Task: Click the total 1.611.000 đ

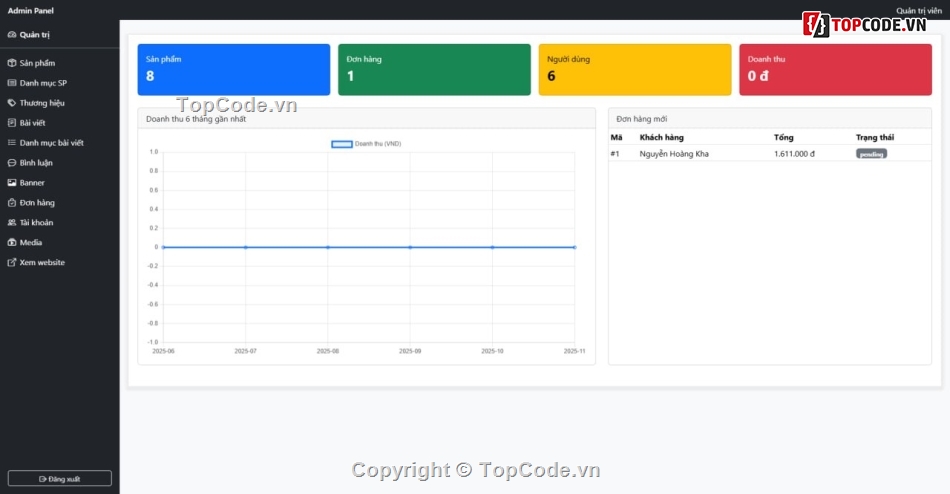Action: tap(794, 154)
